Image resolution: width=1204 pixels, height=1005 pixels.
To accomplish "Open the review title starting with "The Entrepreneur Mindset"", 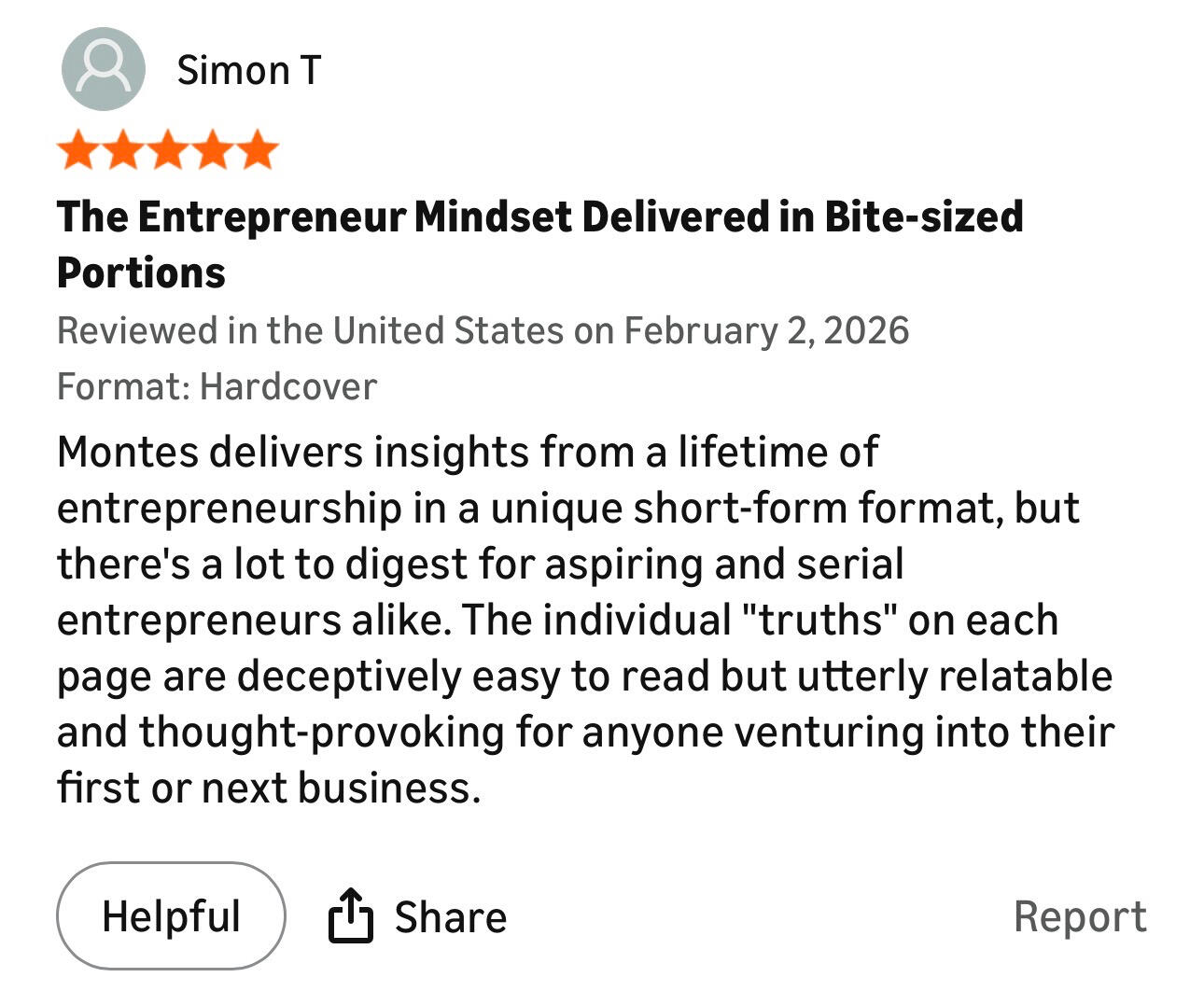I will 539,216.
